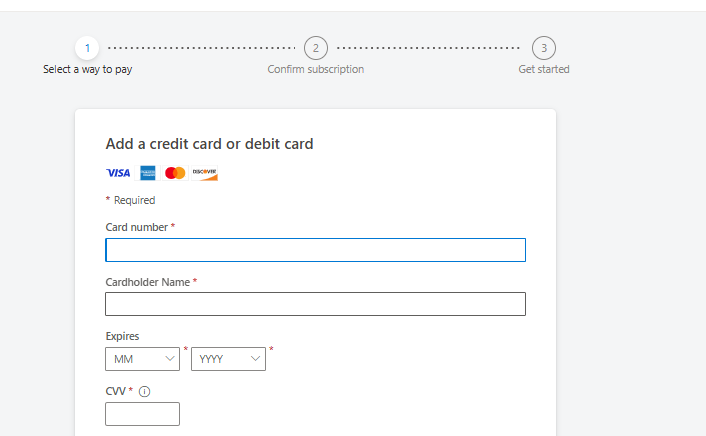
Task: Focus the Card number input field
Action: pos(315,250)
